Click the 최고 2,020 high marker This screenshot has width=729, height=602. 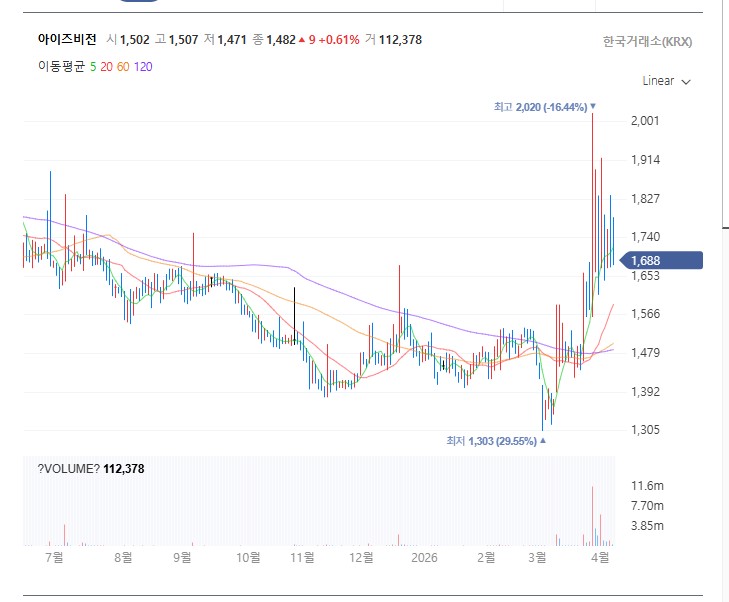coord(544,107)
